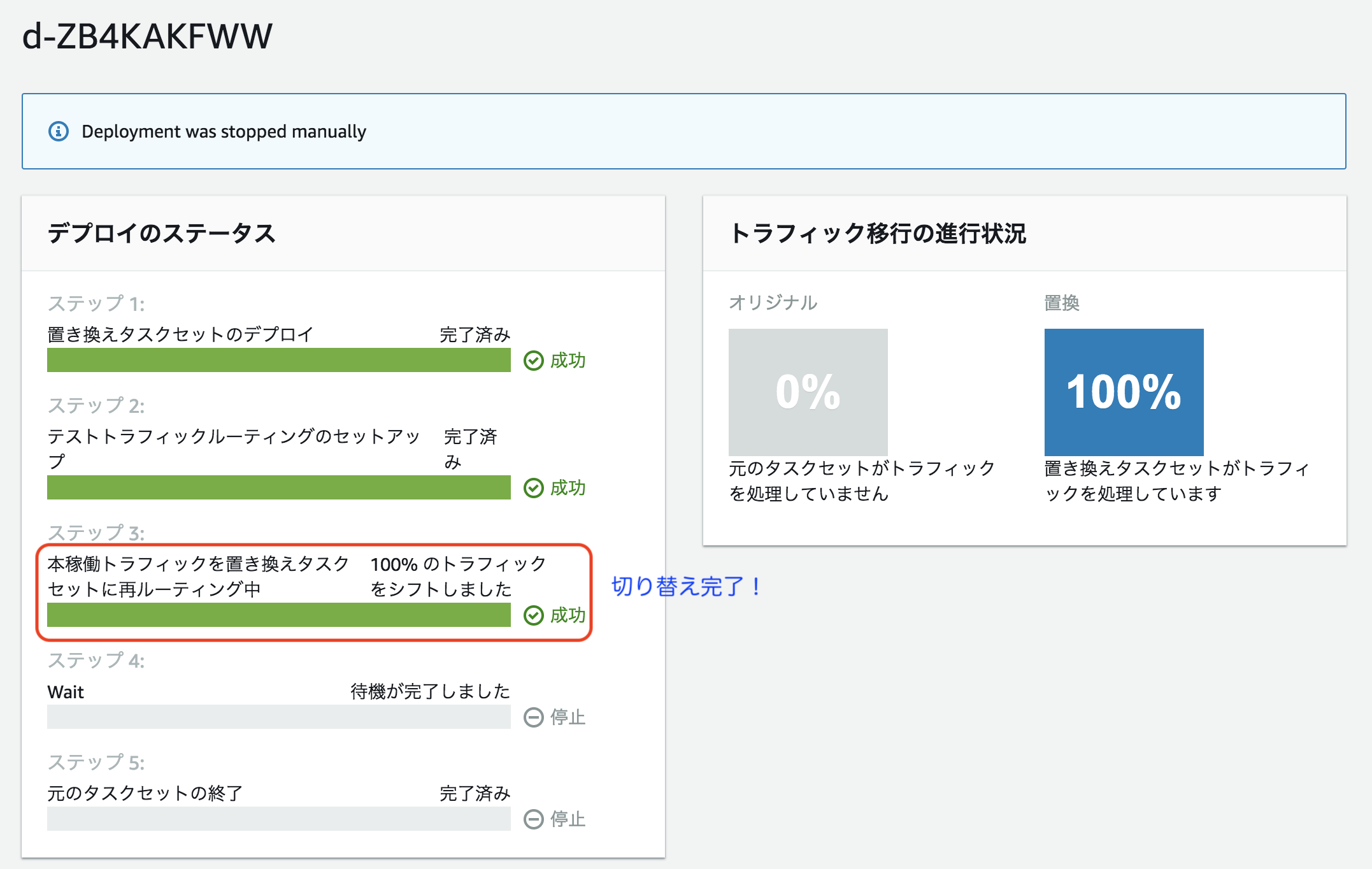Click the info icon in deployment banner
The width and height of the screenshot is (1372, 869).
pos(59,131)
